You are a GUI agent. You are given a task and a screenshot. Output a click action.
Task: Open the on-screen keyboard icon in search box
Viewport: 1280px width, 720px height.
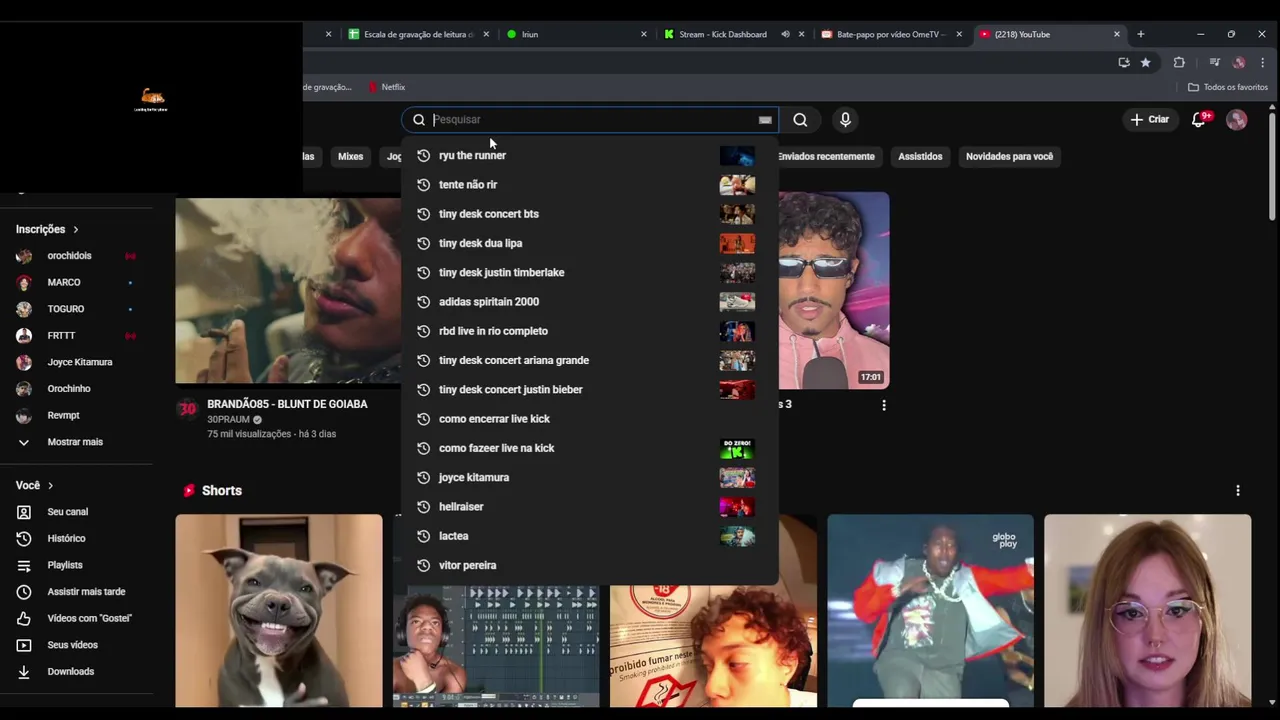coord(765,120)
